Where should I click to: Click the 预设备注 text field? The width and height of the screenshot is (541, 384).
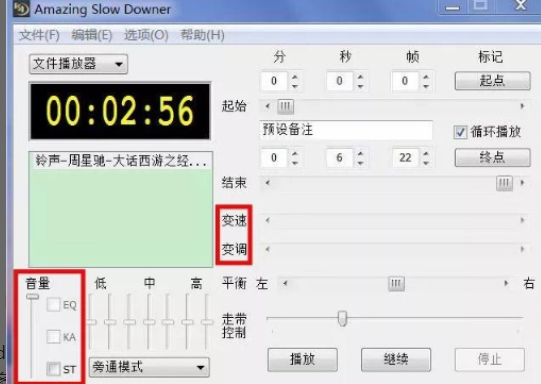(346, 130)
